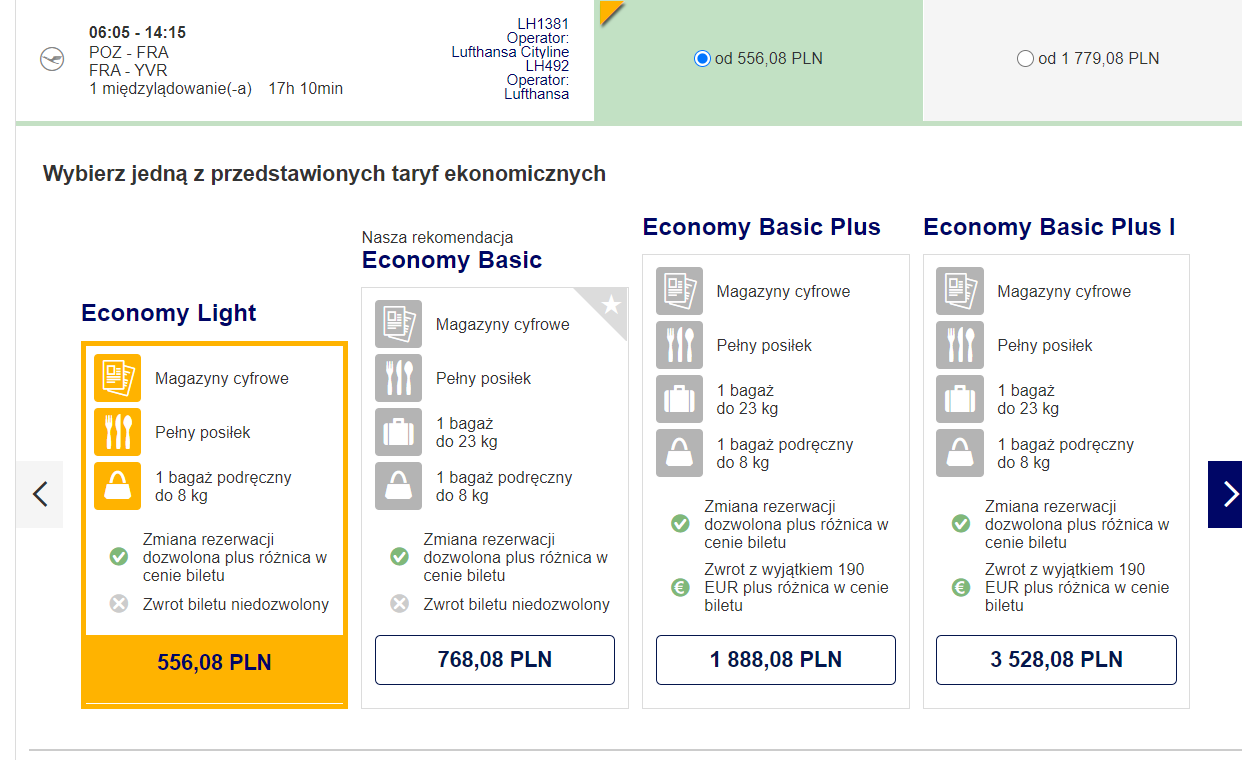Viewport: 1242px width, 760px height.
Task: Click the flight time '06:05 - 14:15'
Action: coord(137,33)
